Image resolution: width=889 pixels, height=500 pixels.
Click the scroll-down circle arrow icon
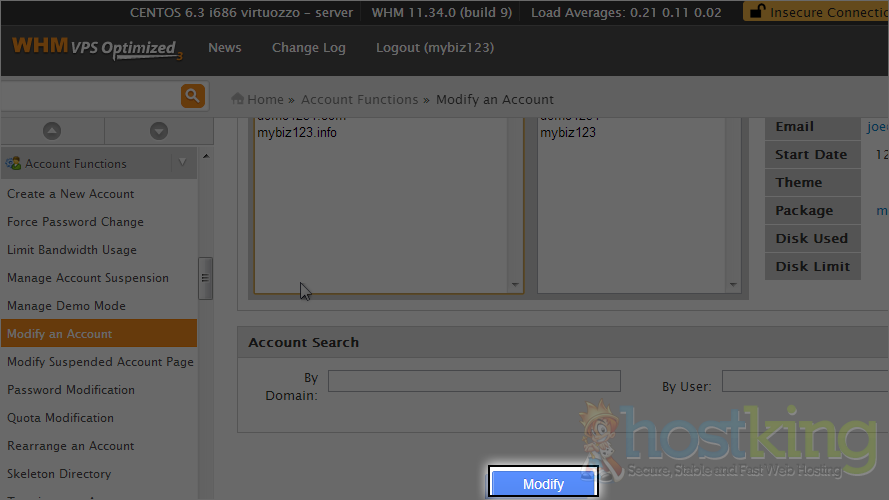point(158,131)
